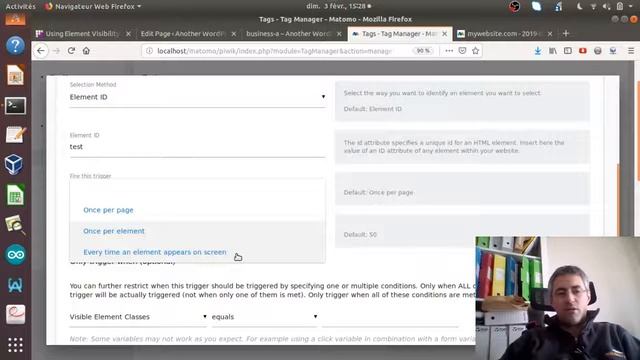Open the Selection Method Element ID dropdown
Screen dimensions: 640x360
198,97
